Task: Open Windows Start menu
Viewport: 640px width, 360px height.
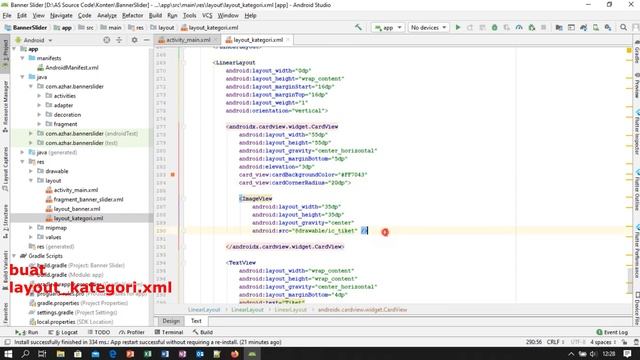Action: [x=8, y=354]
